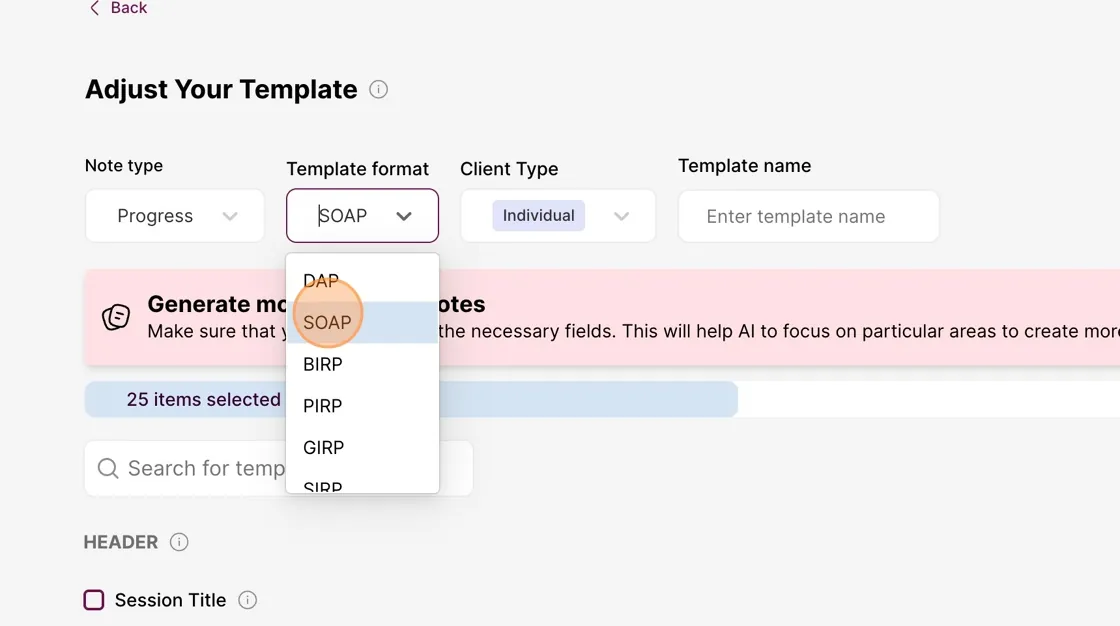Click the Session Title label text
The image size is (1120, 626).
pos(171,600)
